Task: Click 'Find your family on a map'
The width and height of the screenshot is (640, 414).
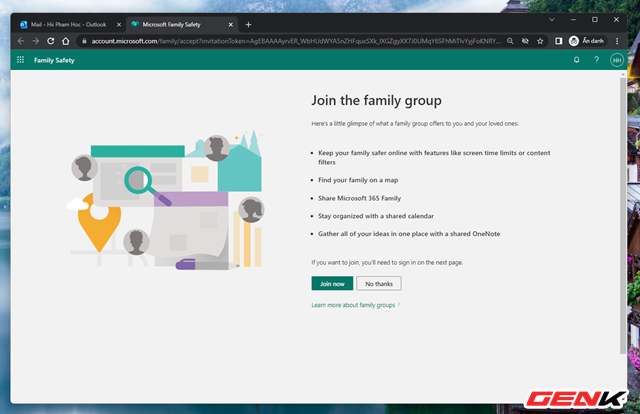Action: [358, 180]
